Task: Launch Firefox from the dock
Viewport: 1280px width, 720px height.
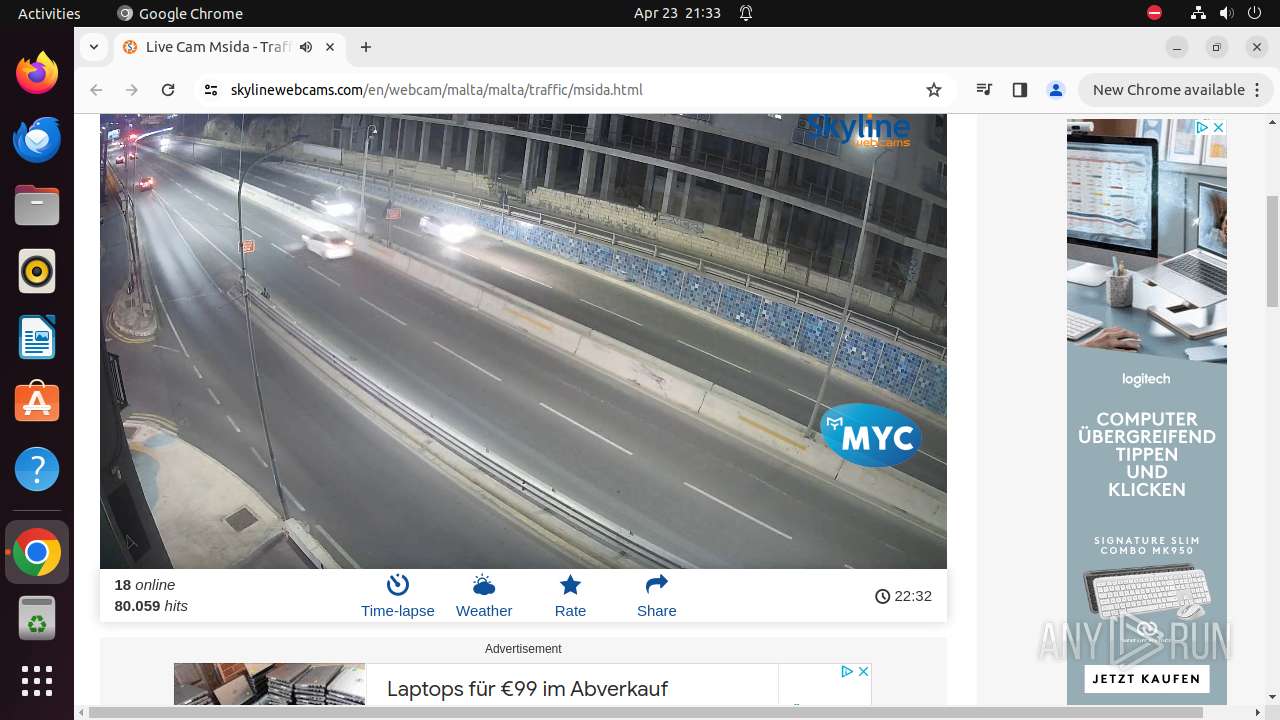Action: [37, 73]
